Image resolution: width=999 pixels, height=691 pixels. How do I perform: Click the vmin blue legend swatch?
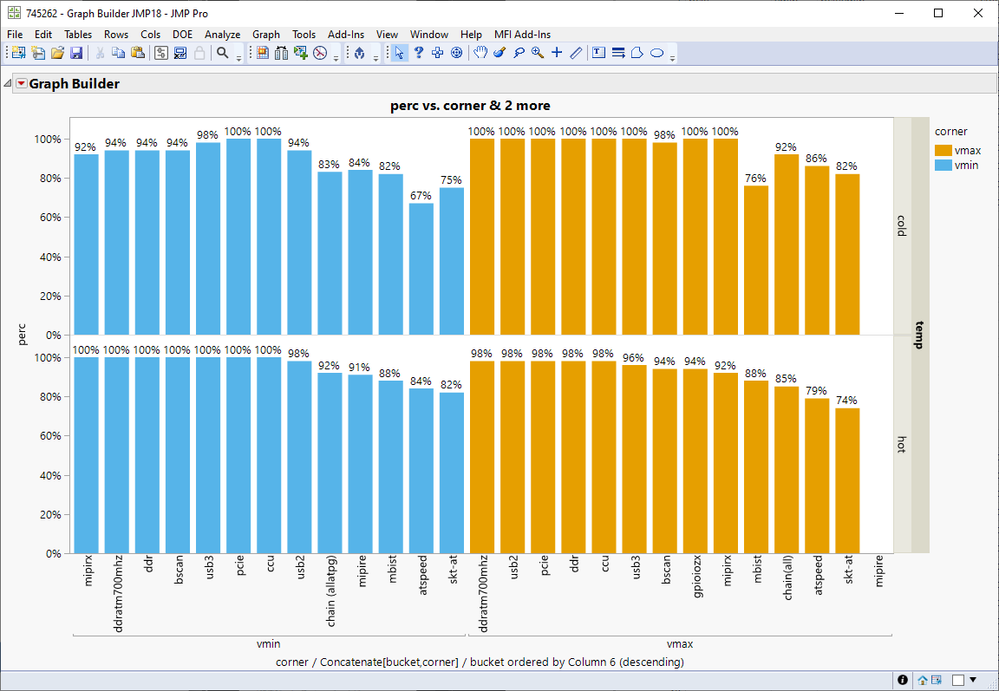tap(943, 166)
